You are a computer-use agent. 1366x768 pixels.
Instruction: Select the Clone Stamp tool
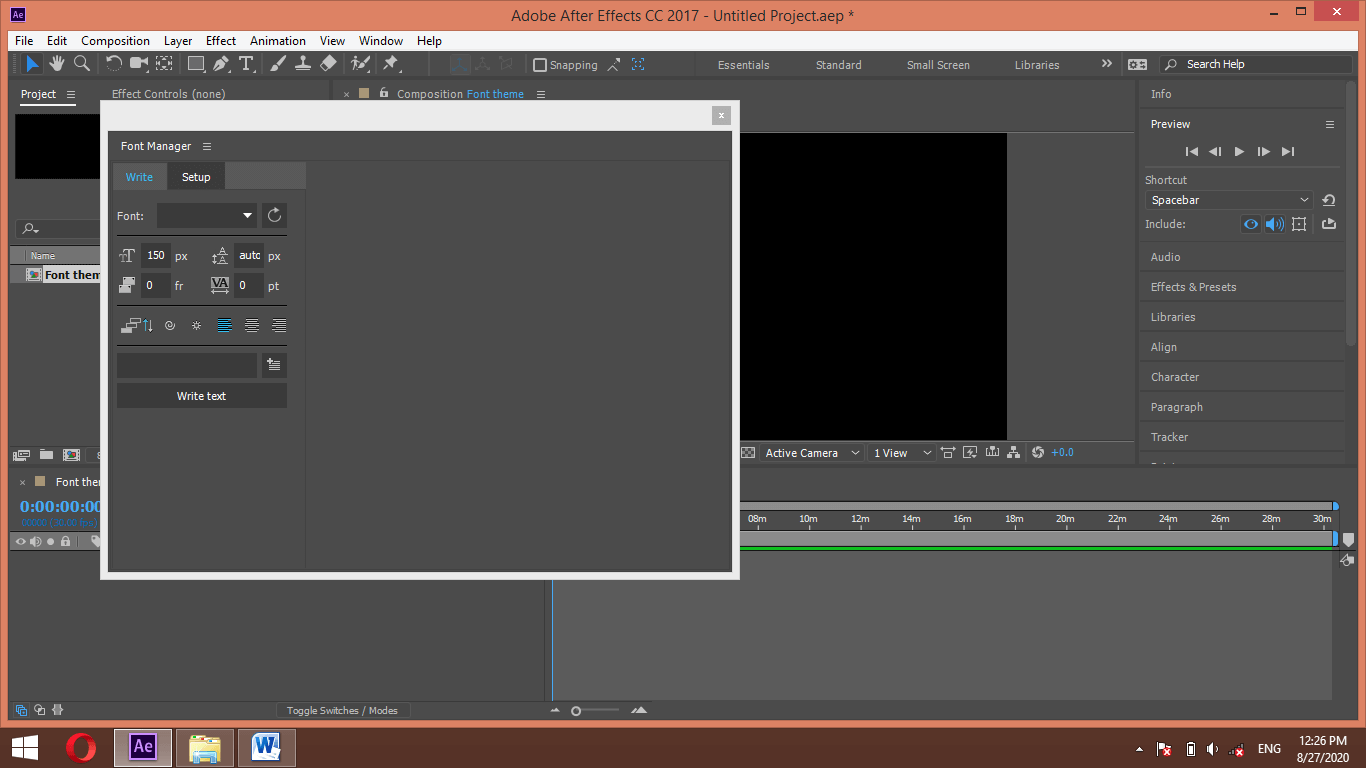(x=303, y=63)
